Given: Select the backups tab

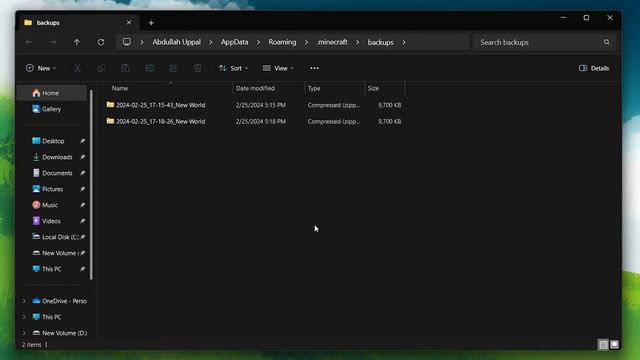Looking at the screenshot, I should pos(78,22).
